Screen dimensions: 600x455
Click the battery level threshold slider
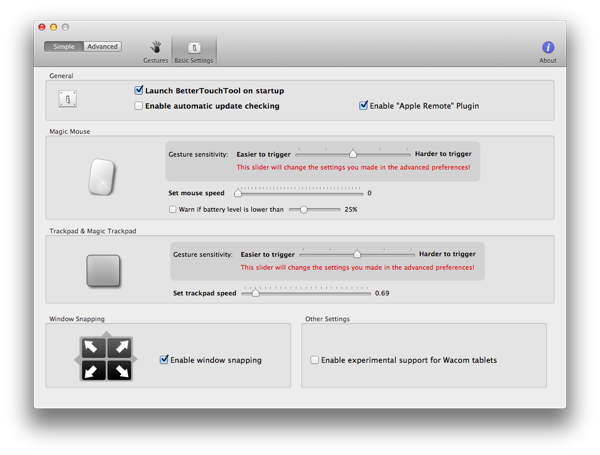point(315,209)
